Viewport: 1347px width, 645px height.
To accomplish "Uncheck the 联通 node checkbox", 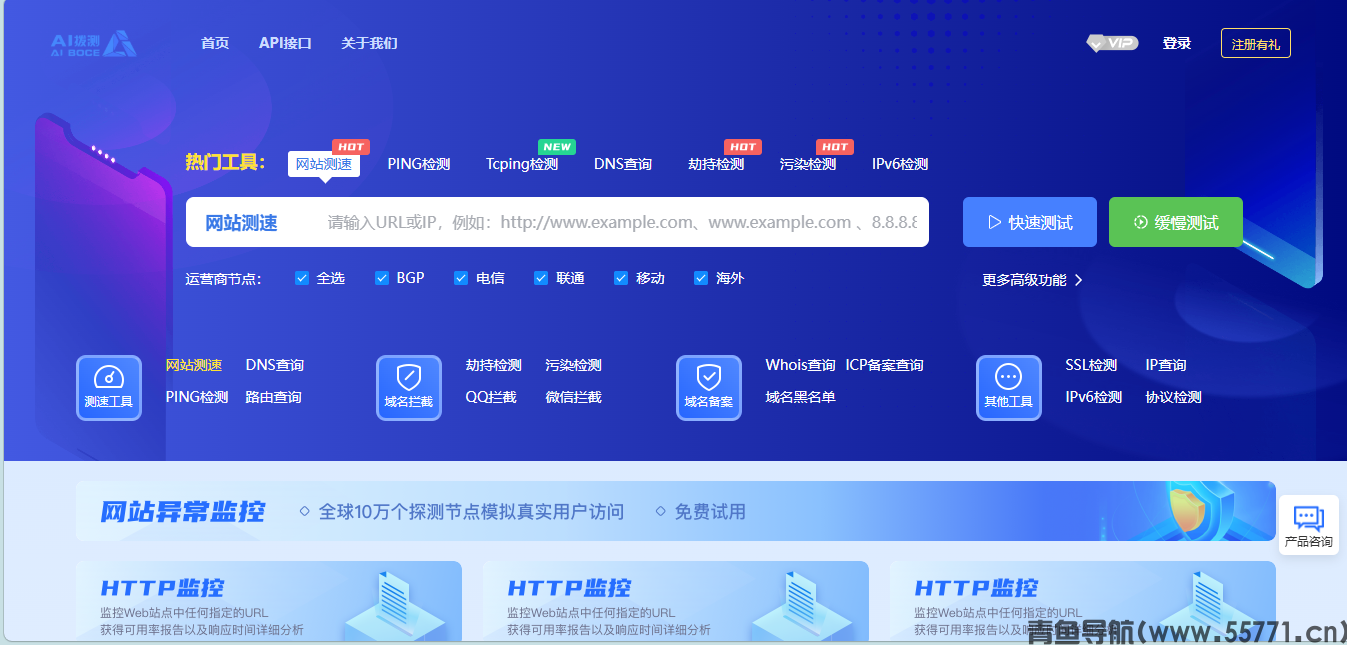I will (541, 278).
